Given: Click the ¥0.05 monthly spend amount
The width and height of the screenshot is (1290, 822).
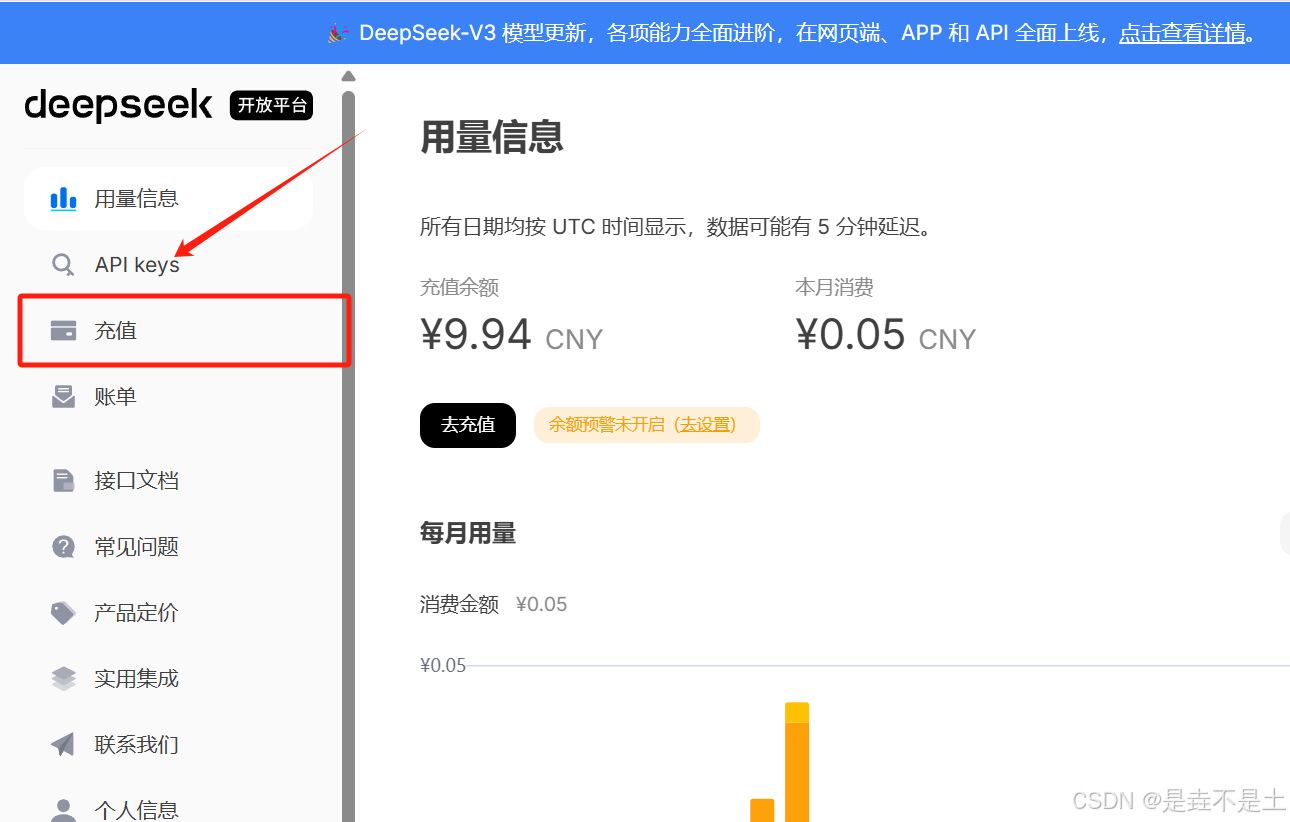Looking at the screenshot, I should (x=851, y=335).
